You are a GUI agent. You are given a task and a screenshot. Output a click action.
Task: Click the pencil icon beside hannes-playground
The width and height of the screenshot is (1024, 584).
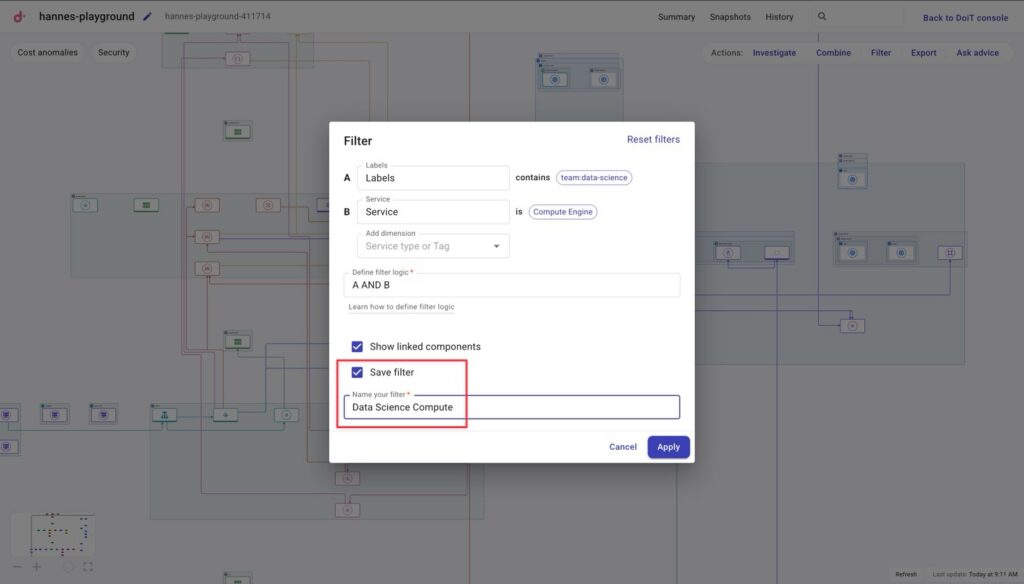click(148, 17)
